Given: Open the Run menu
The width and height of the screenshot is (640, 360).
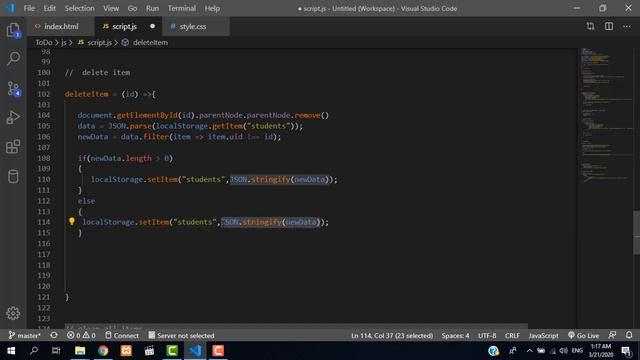Looking at the screenshot, I should pos(152,8).
